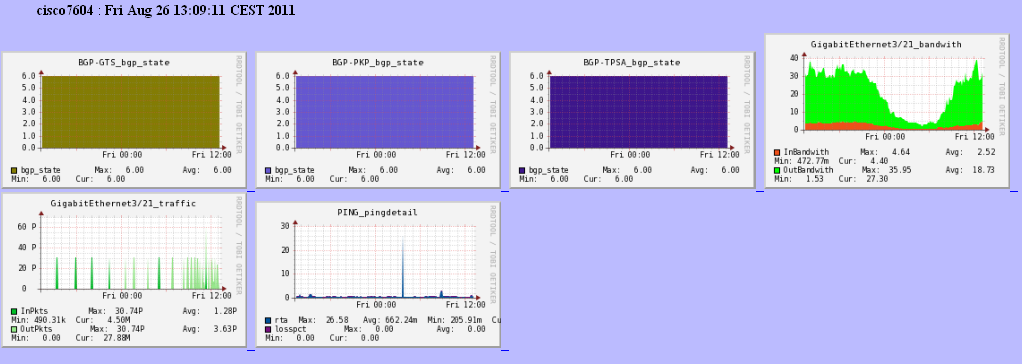Click the light purple bgp_state legend swatch
1022x364 pixels.
(x=268, y=170)
